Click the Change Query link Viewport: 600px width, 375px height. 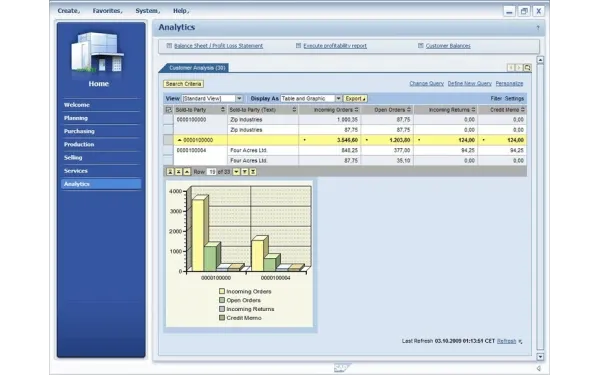click(426, 83)
